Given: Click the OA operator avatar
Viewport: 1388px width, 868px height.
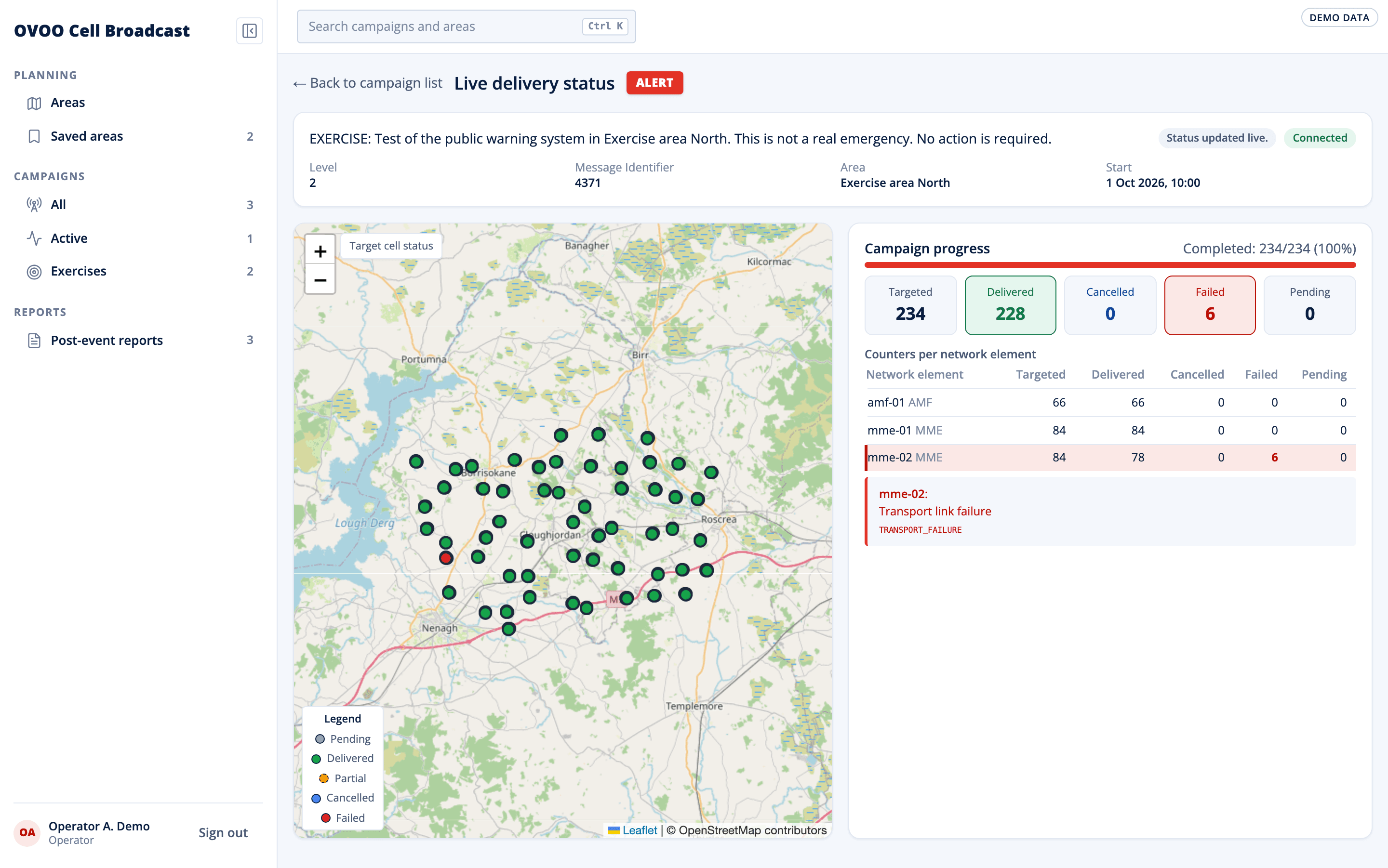Looking at the screenshot, I should [27, 832].
